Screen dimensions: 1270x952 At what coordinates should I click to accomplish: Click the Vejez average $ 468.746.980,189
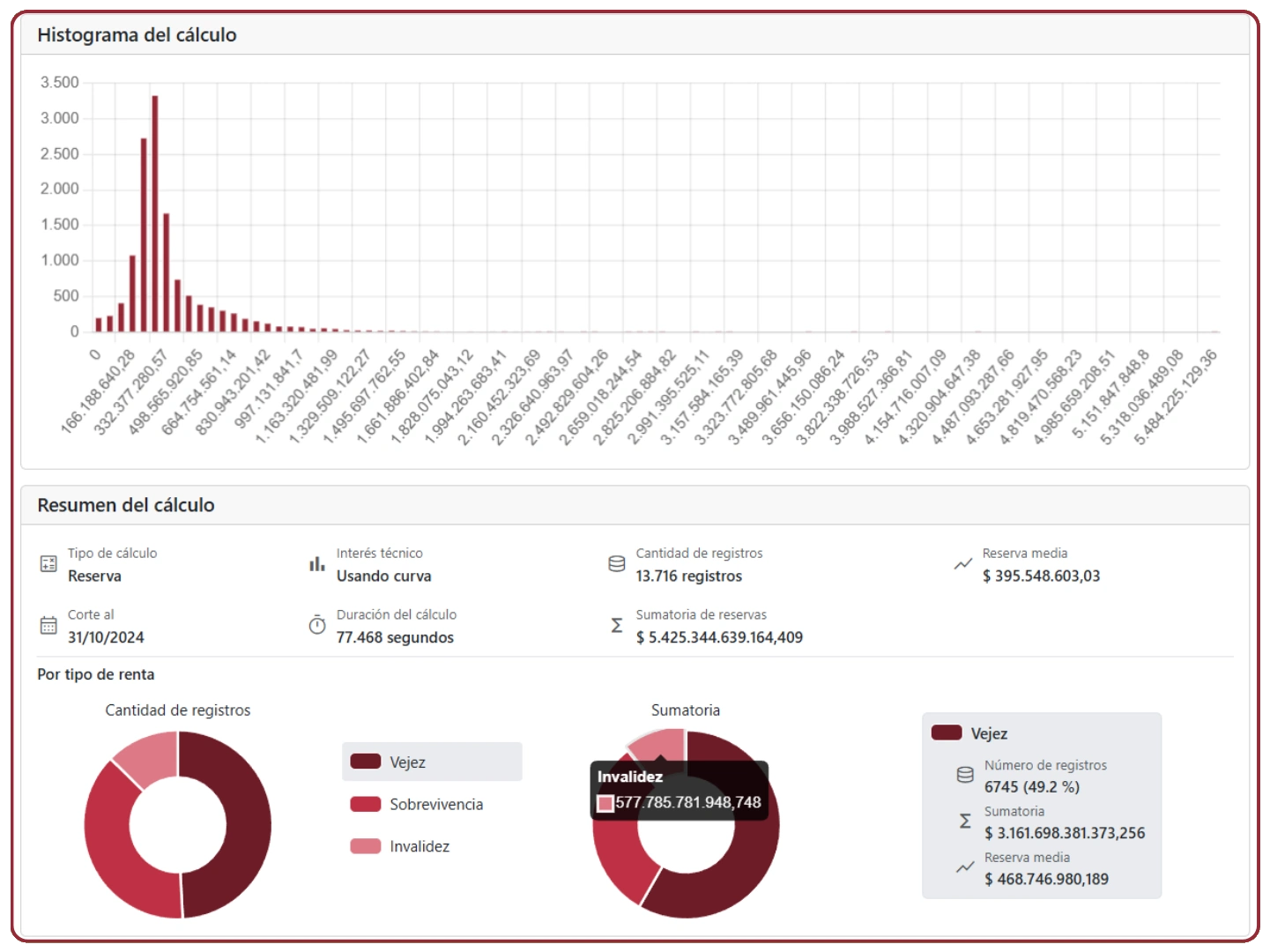(x=1046, y=879)
